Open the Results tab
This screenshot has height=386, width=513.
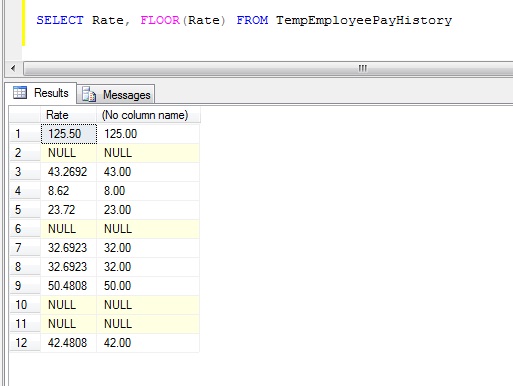[41, 93]
